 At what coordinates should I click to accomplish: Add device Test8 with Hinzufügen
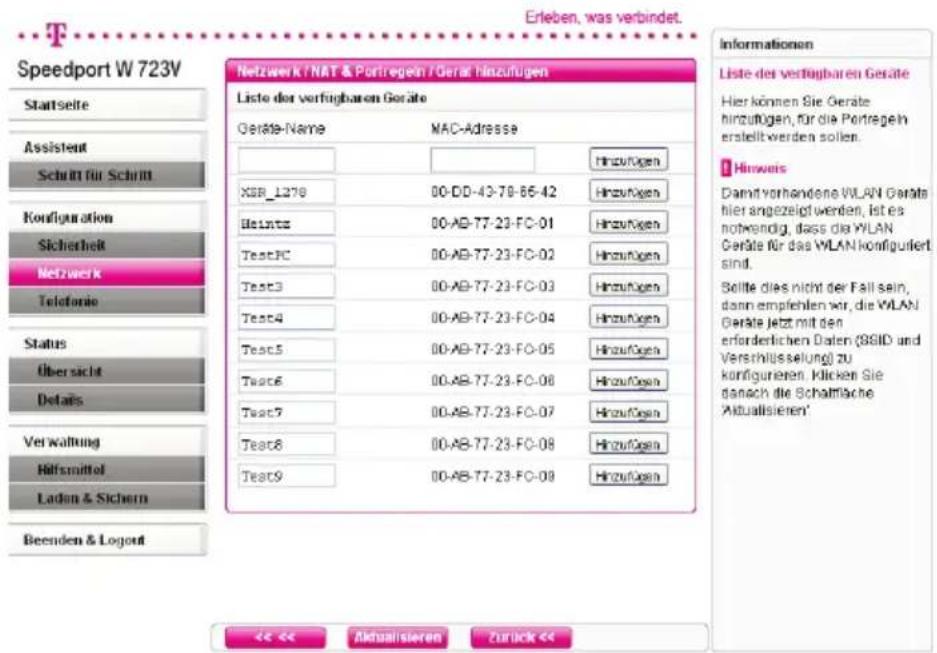(628, 444)
